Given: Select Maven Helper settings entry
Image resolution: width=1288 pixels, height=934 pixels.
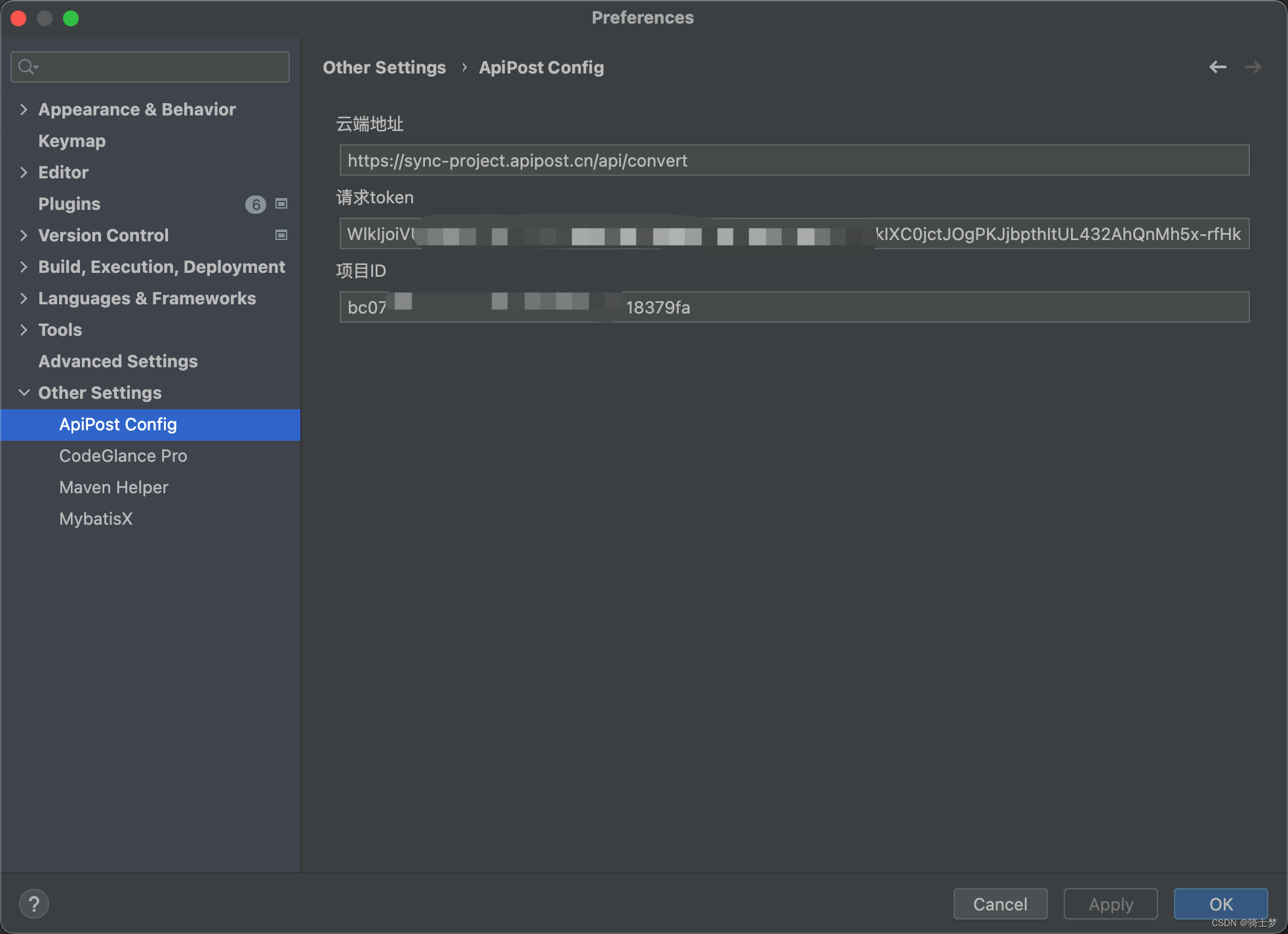Looking at the screenshot, I should [113, 487].
